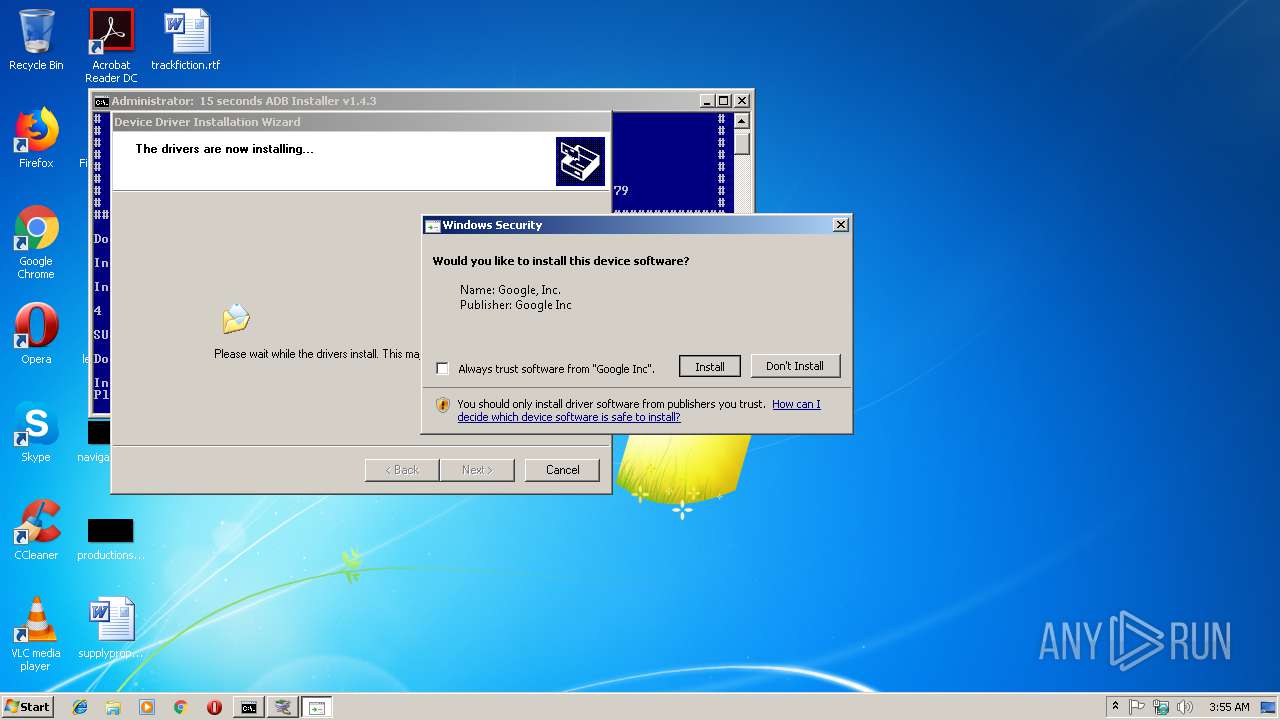Viewport: 1280px width, 720px height.
Task: Open Opera from the taskbar
Action: pyautogui.click(x=214, y=707)
